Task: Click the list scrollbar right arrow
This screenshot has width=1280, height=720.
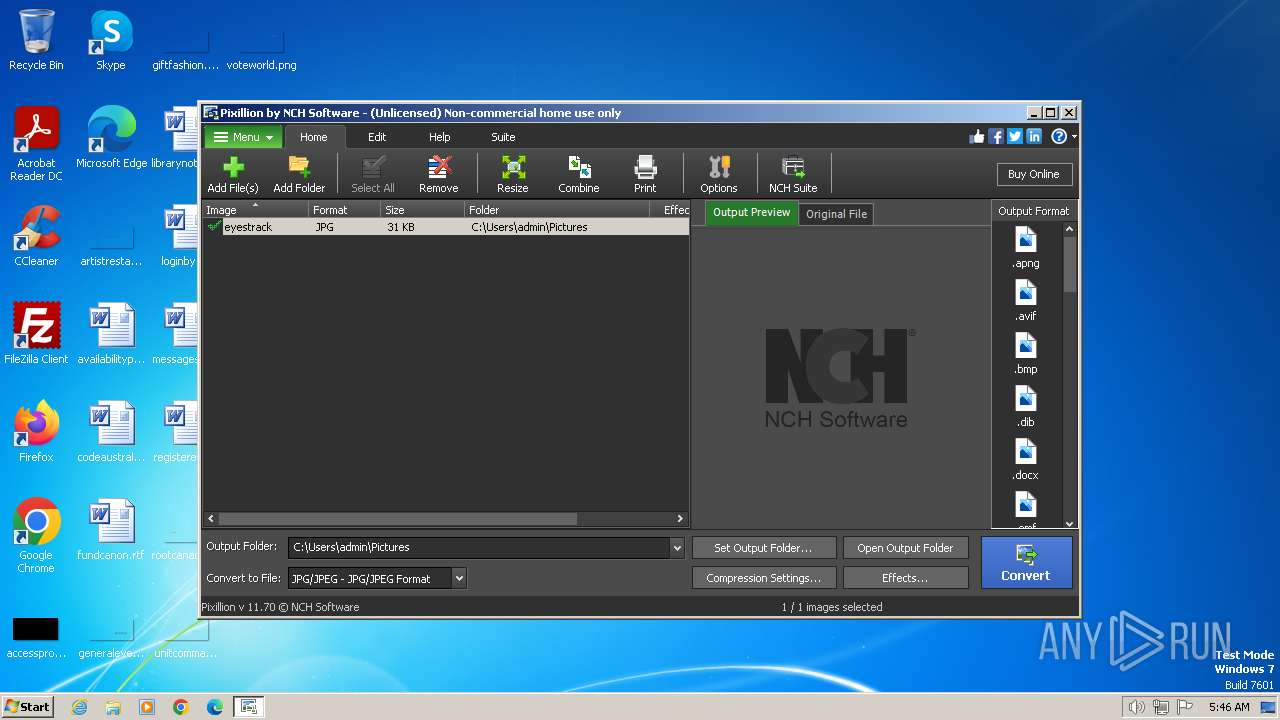Action: tap(680, 519)
